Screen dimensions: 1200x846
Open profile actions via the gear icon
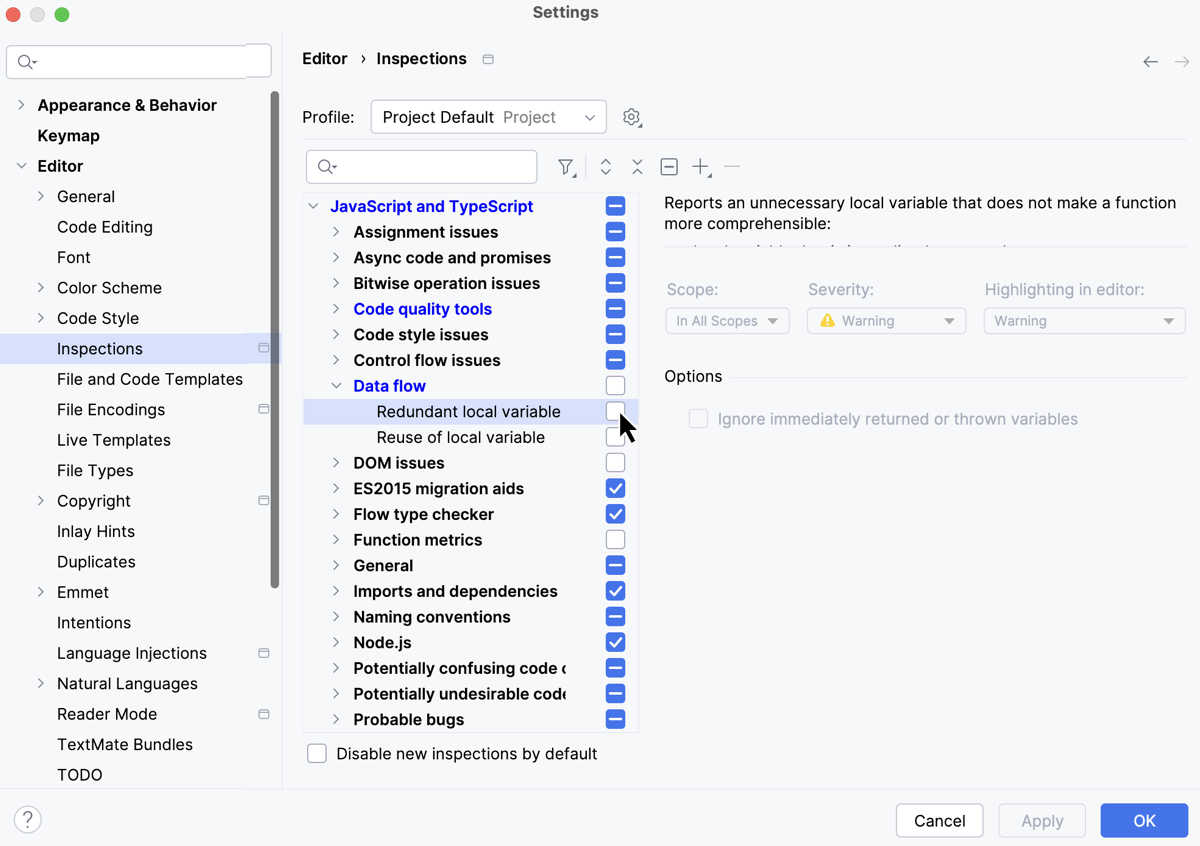pos(632,117)
